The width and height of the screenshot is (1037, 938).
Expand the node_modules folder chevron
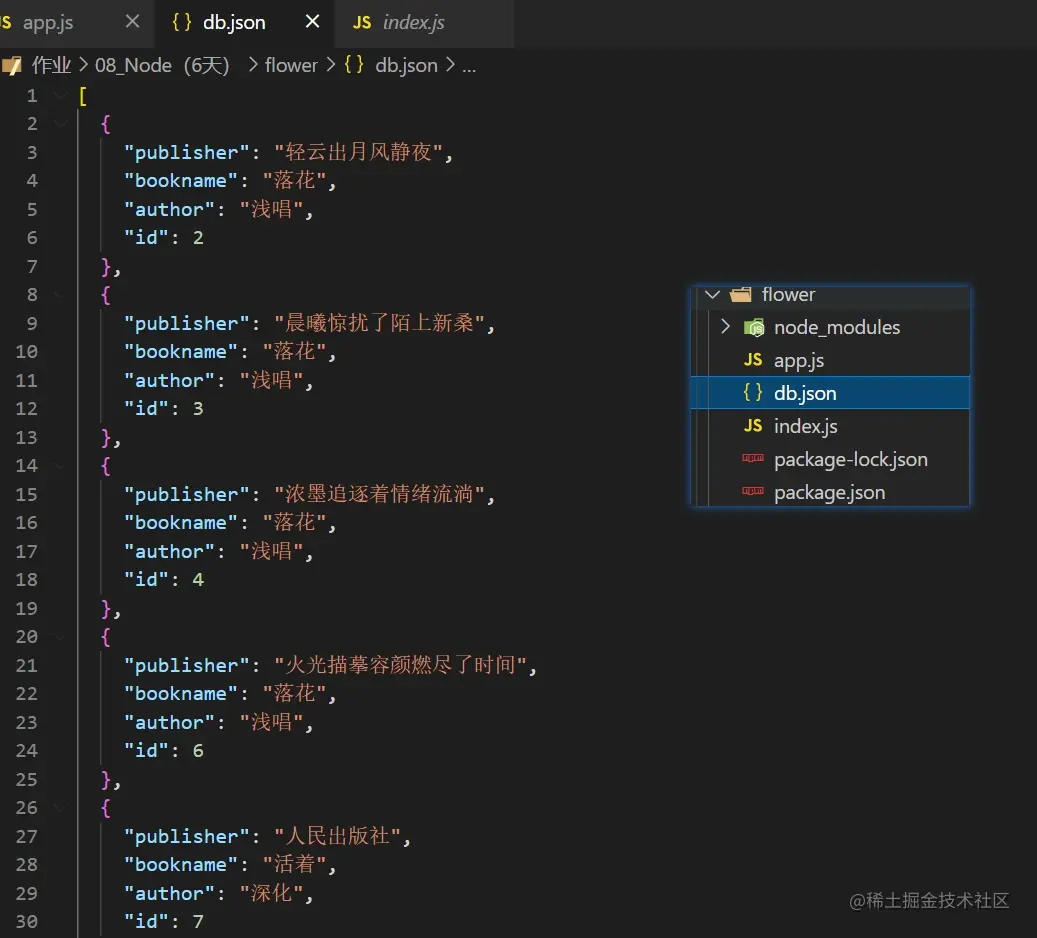tap(726, 327)
